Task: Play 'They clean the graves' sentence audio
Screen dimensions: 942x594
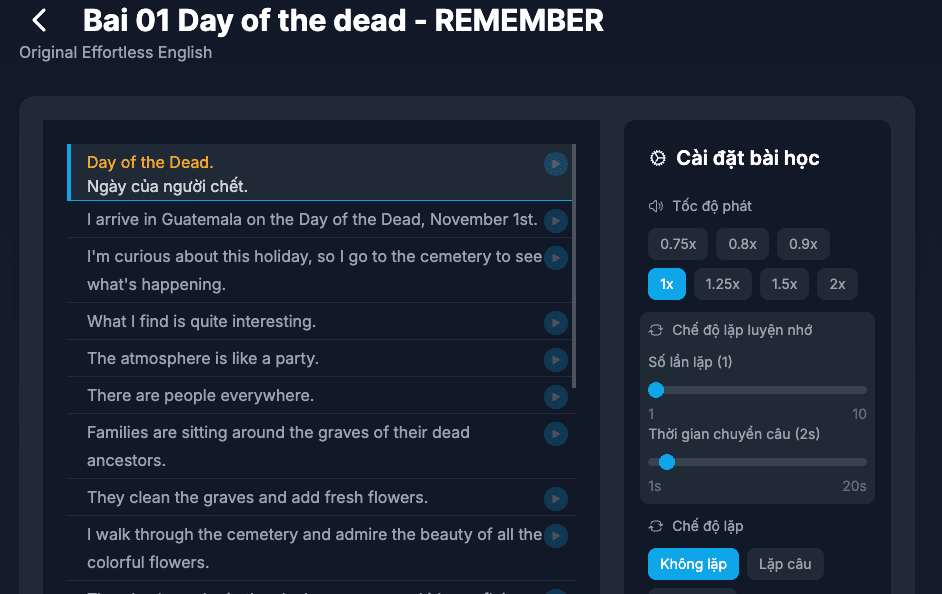Action: [556, 498]
